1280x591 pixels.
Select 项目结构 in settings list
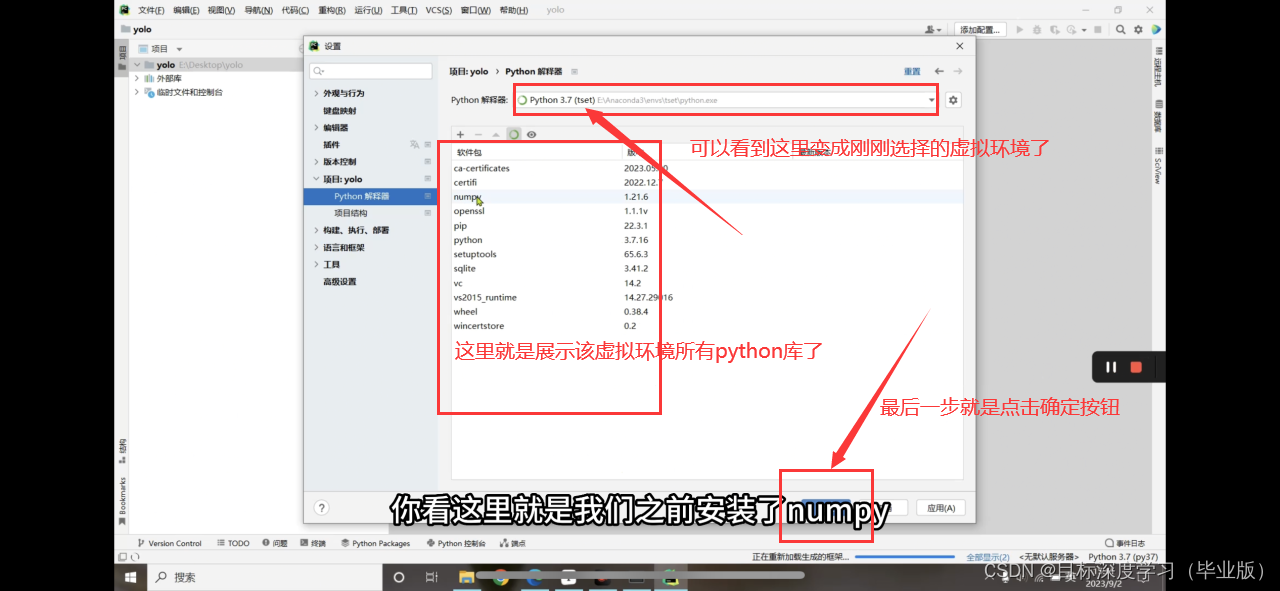point(351,213)
